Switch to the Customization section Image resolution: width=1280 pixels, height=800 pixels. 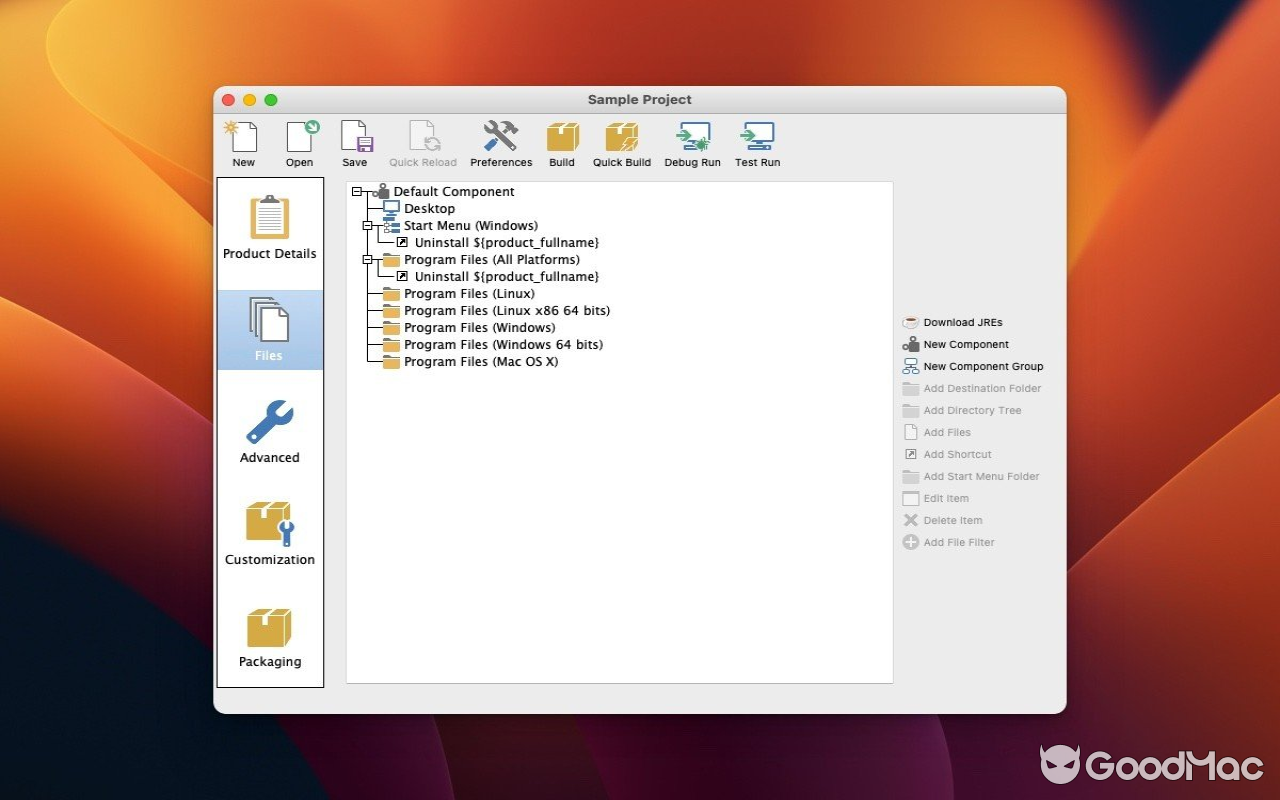pyautogui.click(x=269, y=533)
